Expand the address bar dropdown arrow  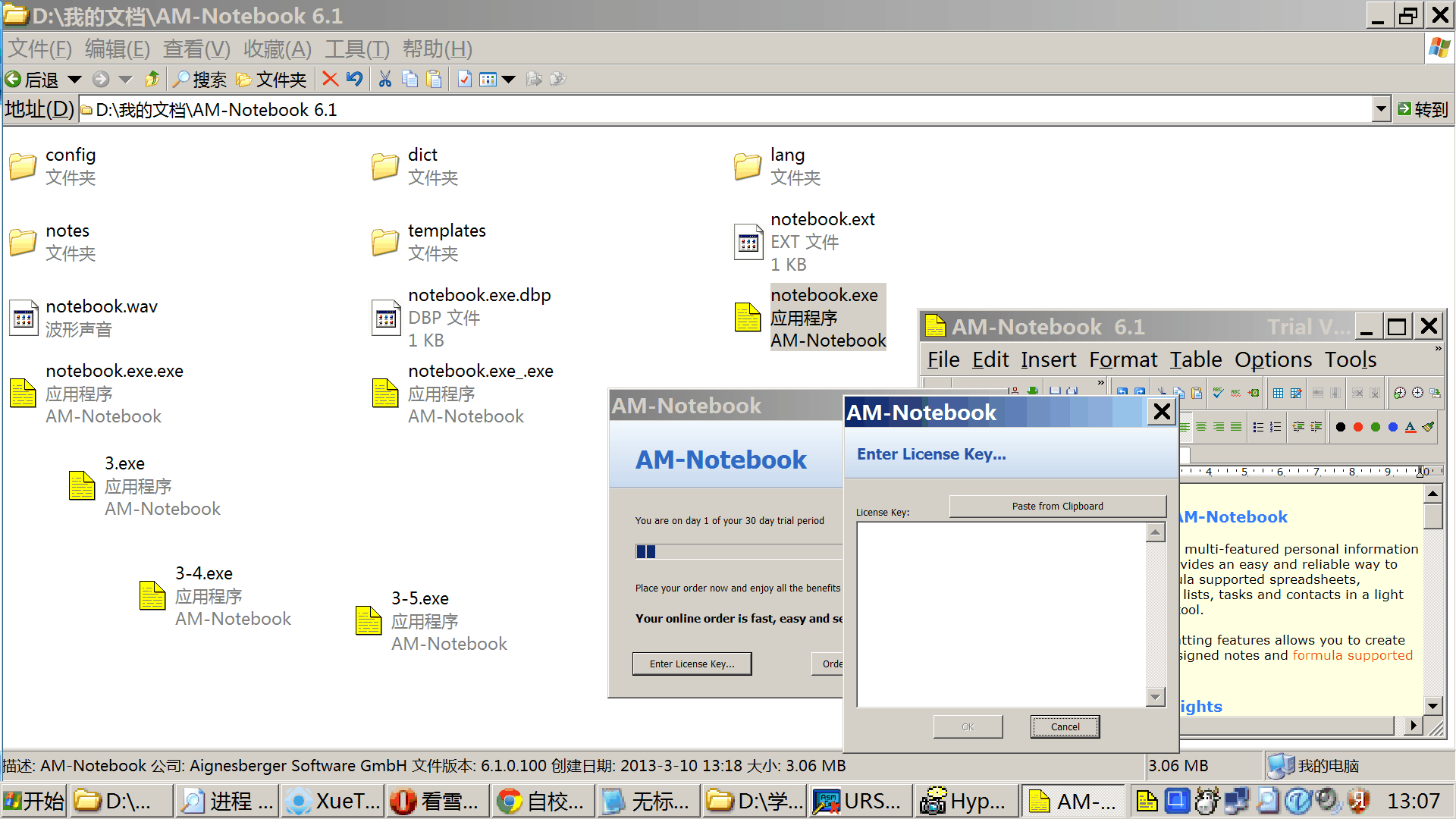coord(1381,109)
